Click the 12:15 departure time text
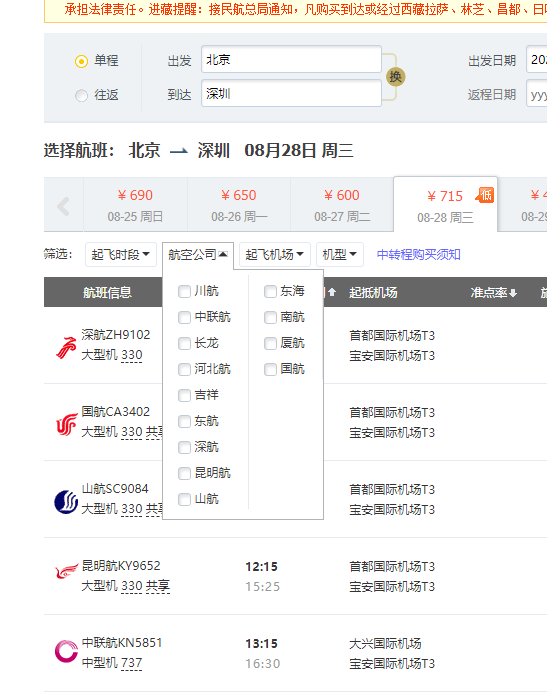The height and width of the screenshot is (694, 547). (x=262, y=567)
